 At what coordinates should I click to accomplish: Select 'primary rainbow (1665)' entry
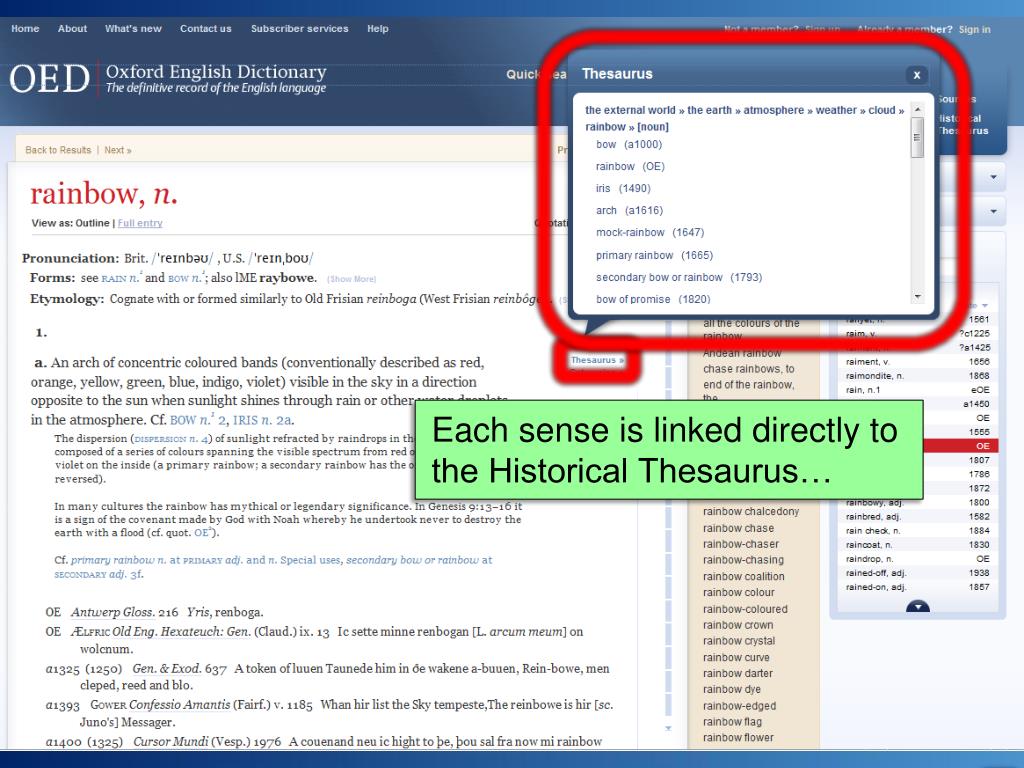654,255
